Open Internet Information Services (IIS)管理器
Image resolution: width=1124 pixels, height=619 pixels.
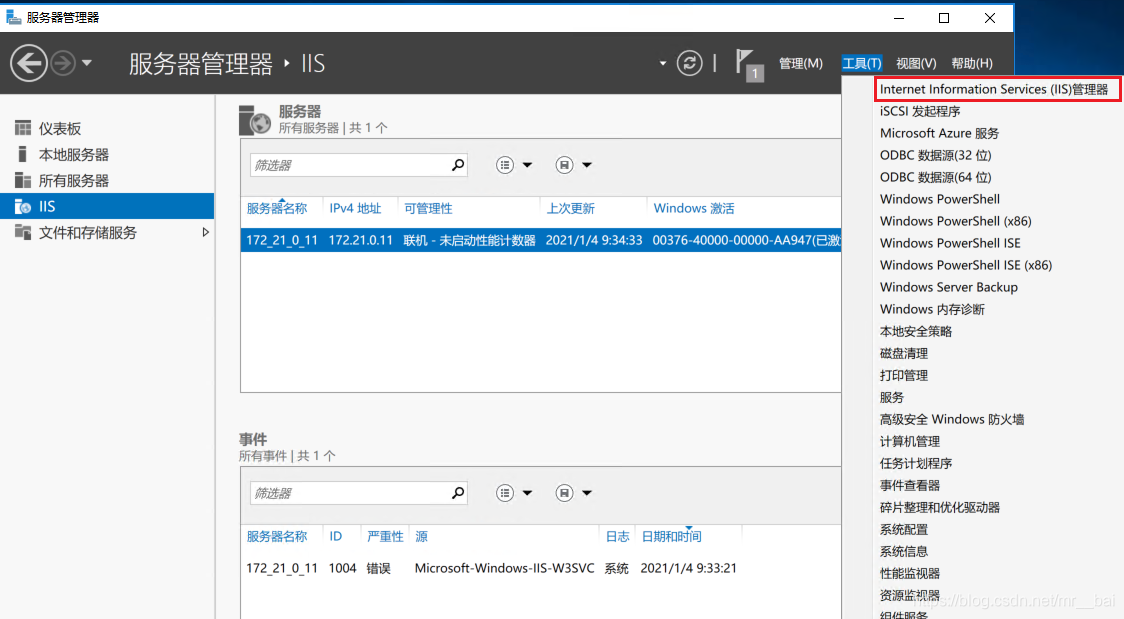[994, 89]
